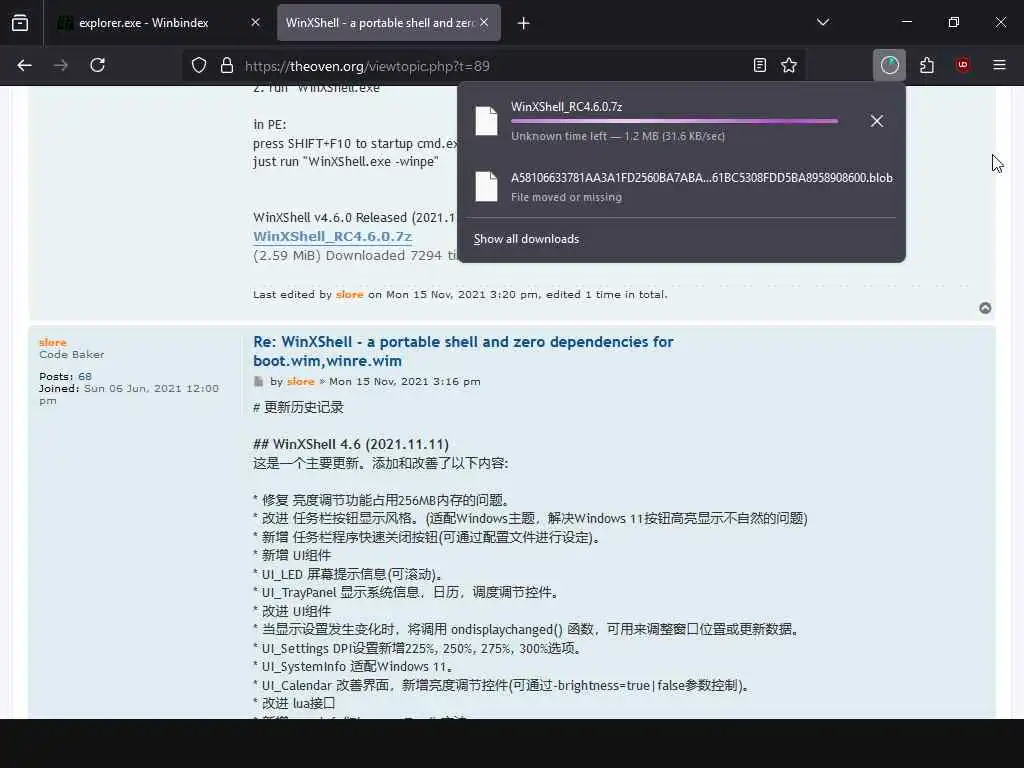This screenshot has width=1024, height=768.
Task: Toggle reader view icon
Action: [760, 65]
